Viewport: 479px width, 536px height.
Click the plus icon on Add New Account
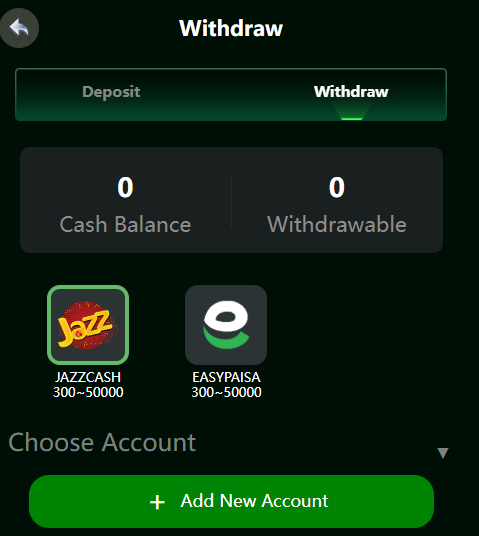157,502
